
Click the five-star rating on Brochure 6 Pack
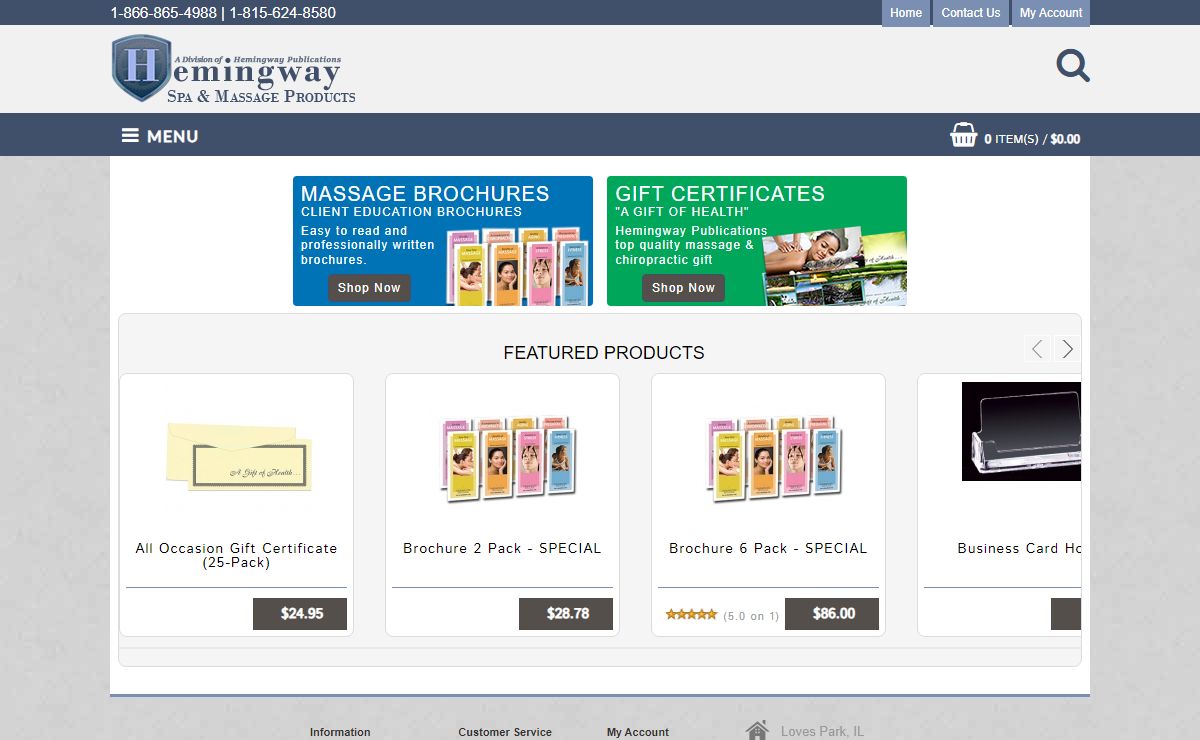[x=691, y=615]
